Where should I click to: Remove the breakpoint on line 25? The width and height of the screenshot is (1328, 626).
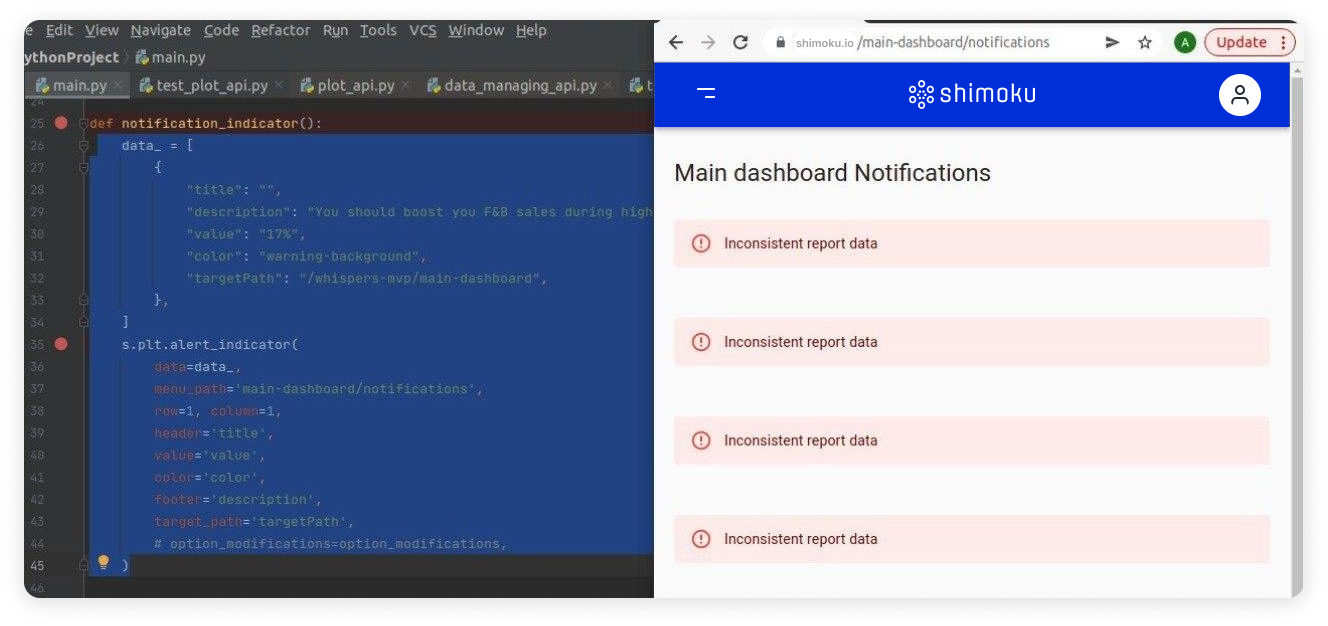[x=61, y=123]
